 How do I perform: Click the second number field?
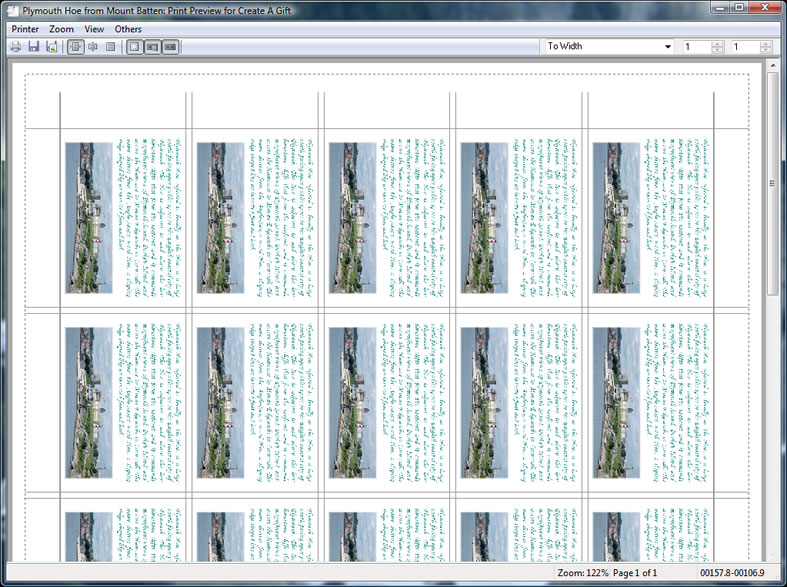[x=745, y=47]
